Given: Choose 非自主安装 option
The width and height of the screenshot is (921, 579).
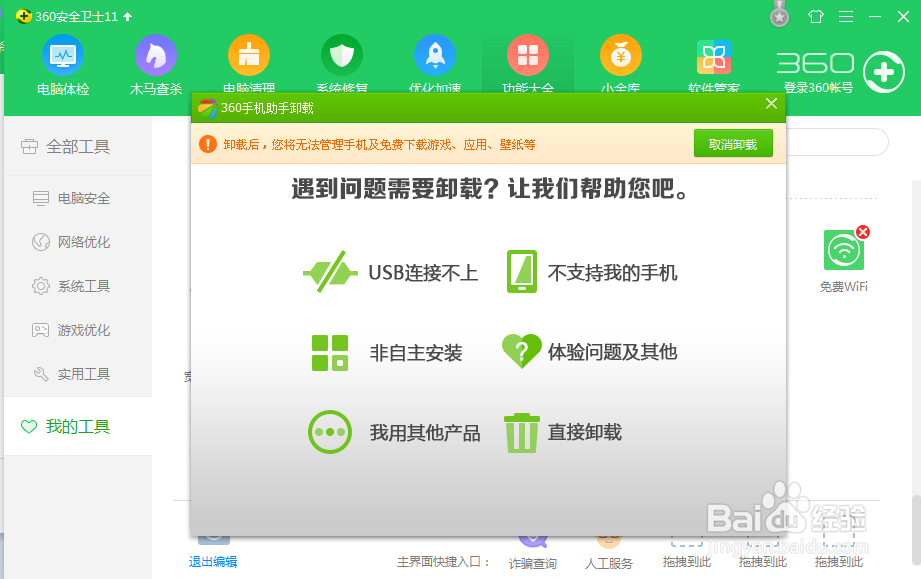Looking at the screenshot, I should click(387, 353).
